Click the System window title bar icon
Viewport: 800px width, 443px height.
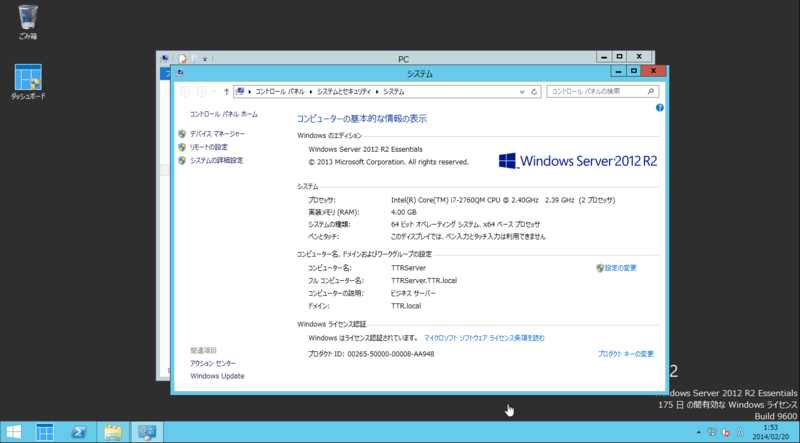coord(180,73)
